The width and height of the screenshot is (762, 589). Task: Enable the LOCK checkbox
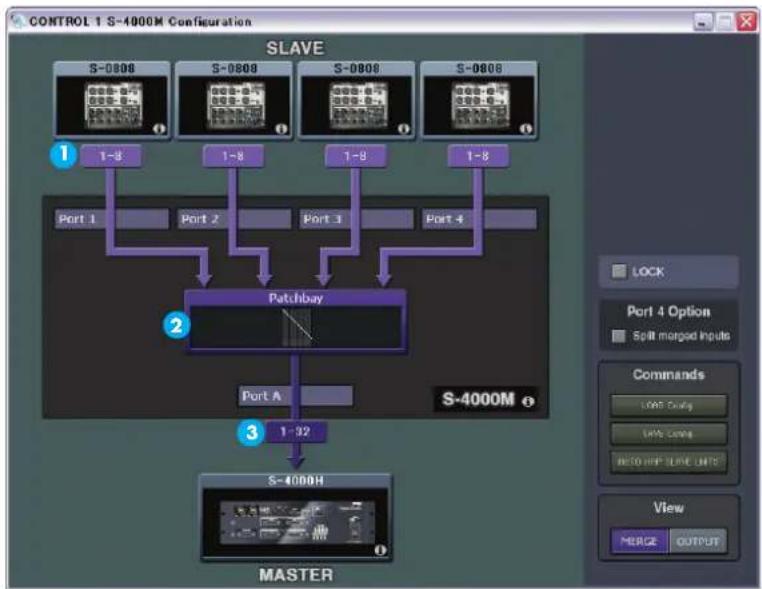pos(619,271)
